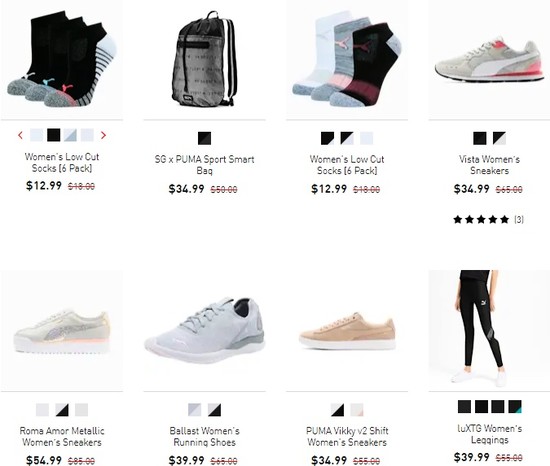Click the Vista Women's Sneakers title link

(489, 165)
